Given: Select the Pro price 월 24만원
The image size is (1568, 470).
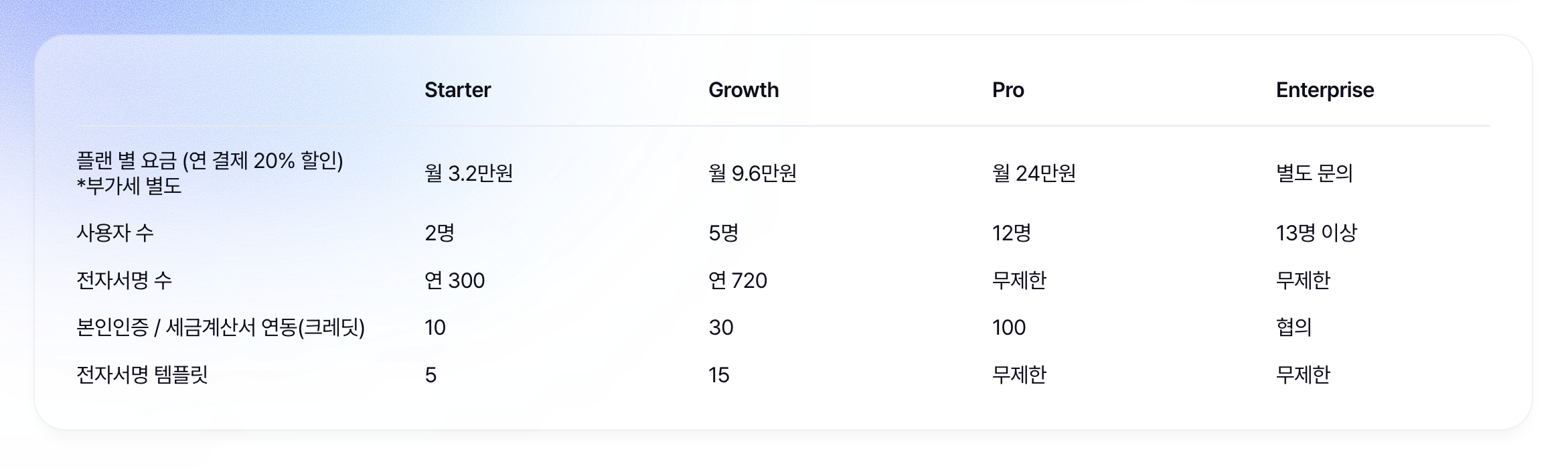Looking at the screenshot, I should [1034, 173].
